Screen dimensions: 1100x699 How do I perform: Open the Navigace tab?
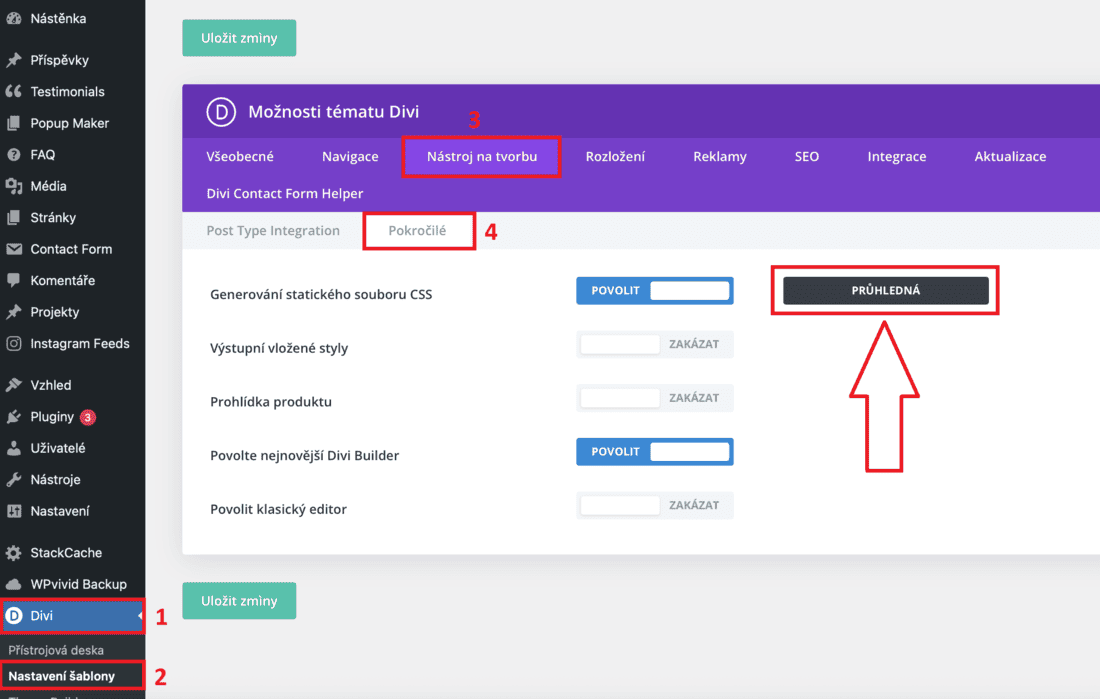350,157
